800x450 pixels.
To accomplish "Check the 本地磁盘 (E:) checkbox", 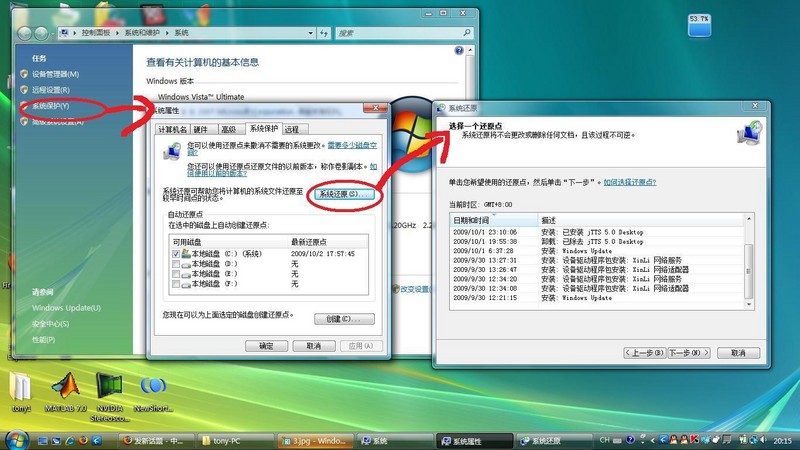I will tap(176, 274).
